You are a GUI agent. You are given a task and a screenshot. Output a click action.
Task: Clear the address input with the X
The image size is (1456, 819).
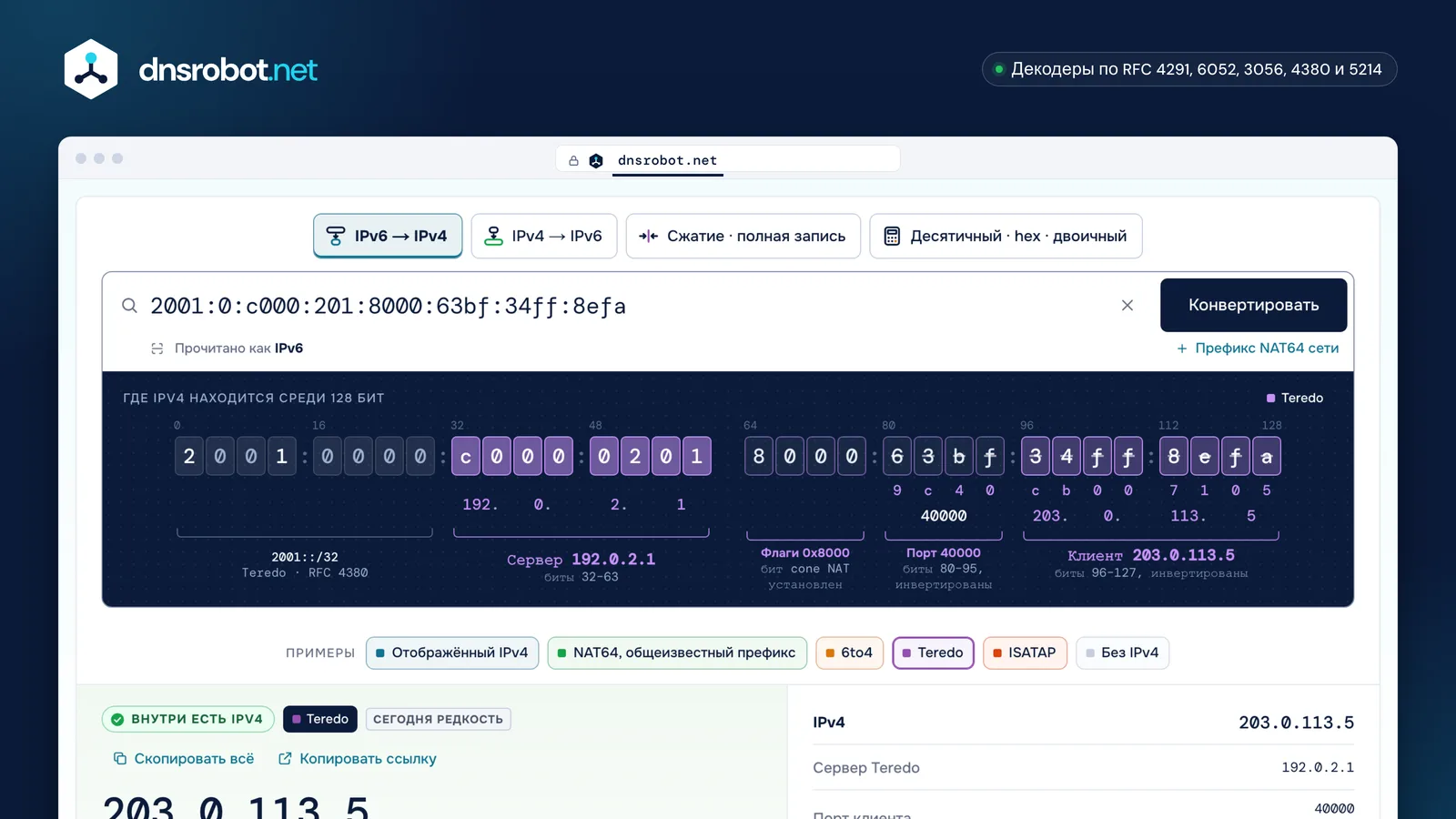pos(1127,306)
